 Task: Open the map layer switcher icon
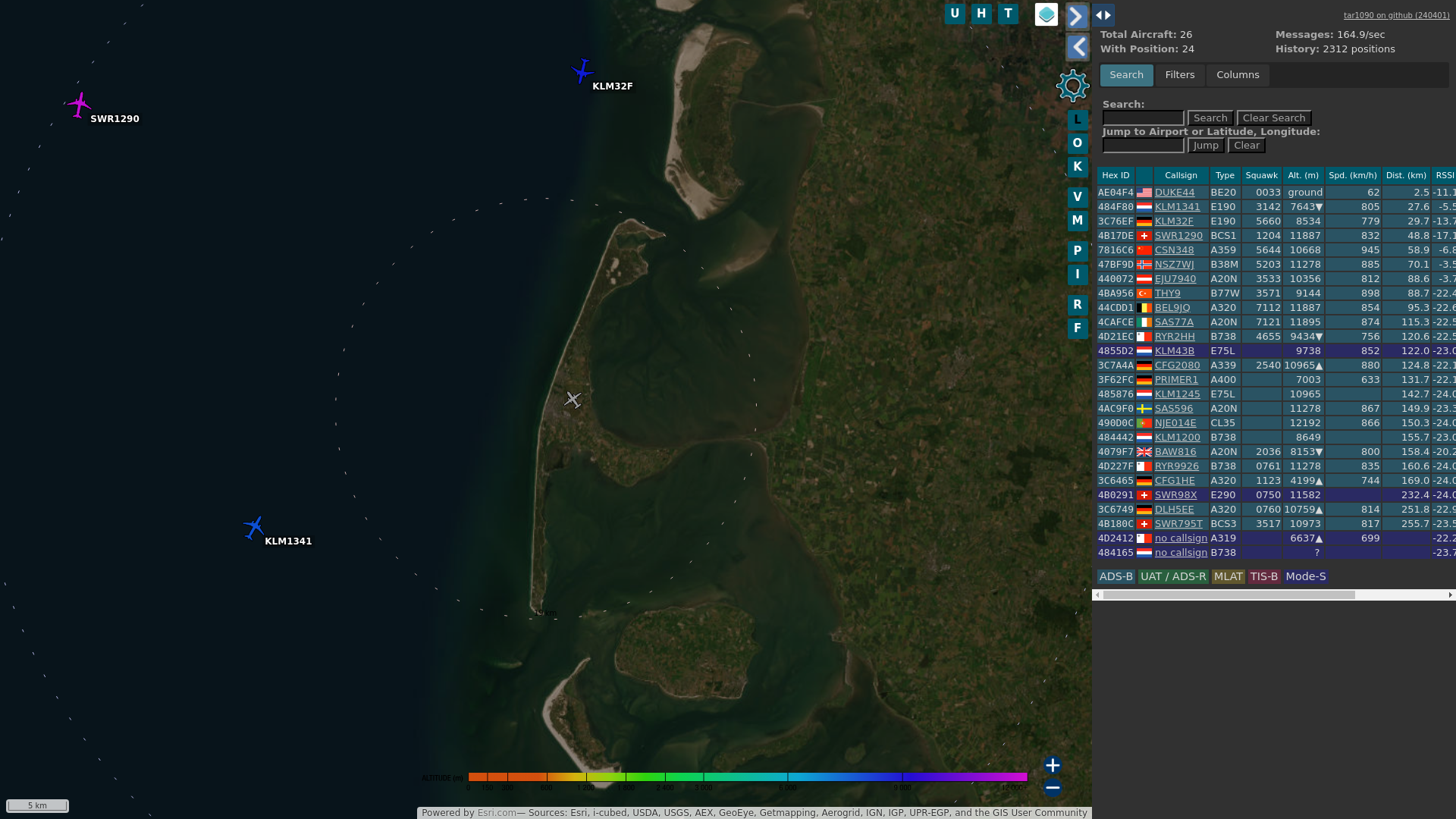1046,14
